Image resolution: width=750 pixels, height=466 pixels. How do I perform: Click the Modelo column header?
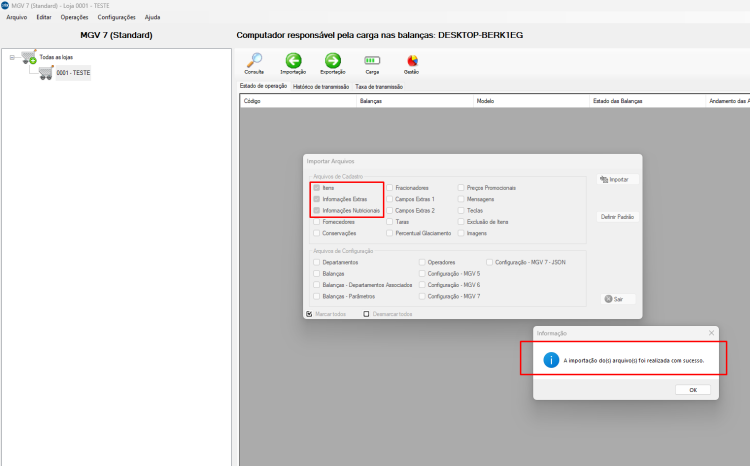click(x=531, y=101)
